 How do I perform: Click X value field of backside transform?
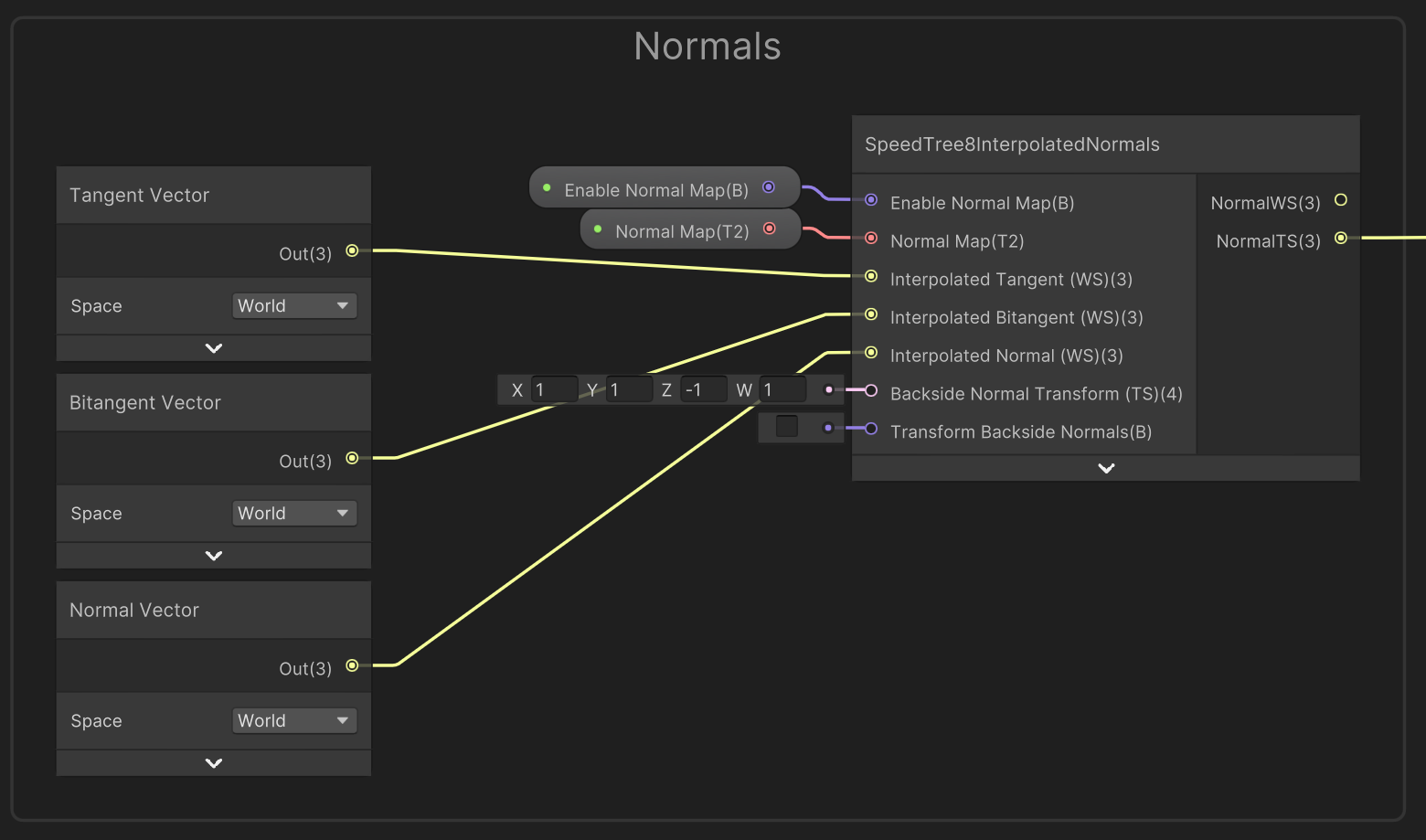click(x=554, y=390)
